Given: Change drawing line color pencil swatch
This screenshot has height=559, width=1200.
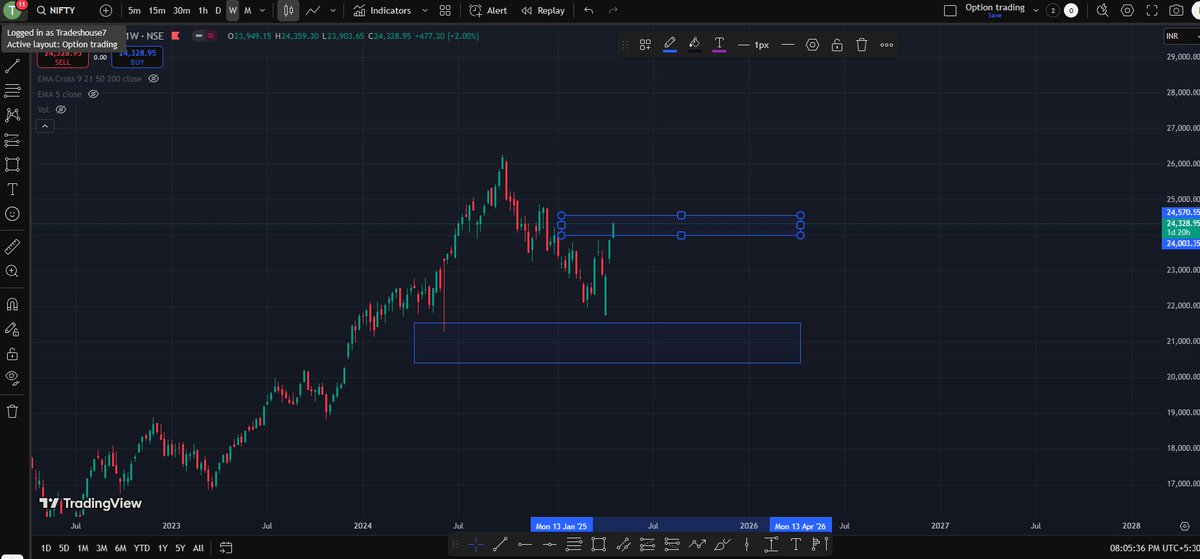Looking at the screenshot, I should click(669, 45).
